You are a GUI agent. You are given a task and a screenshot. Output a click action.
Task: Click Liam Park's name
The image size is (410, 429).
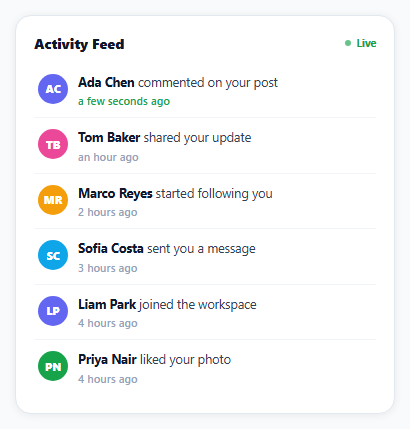pyautogui.click(x=107, y=304)
